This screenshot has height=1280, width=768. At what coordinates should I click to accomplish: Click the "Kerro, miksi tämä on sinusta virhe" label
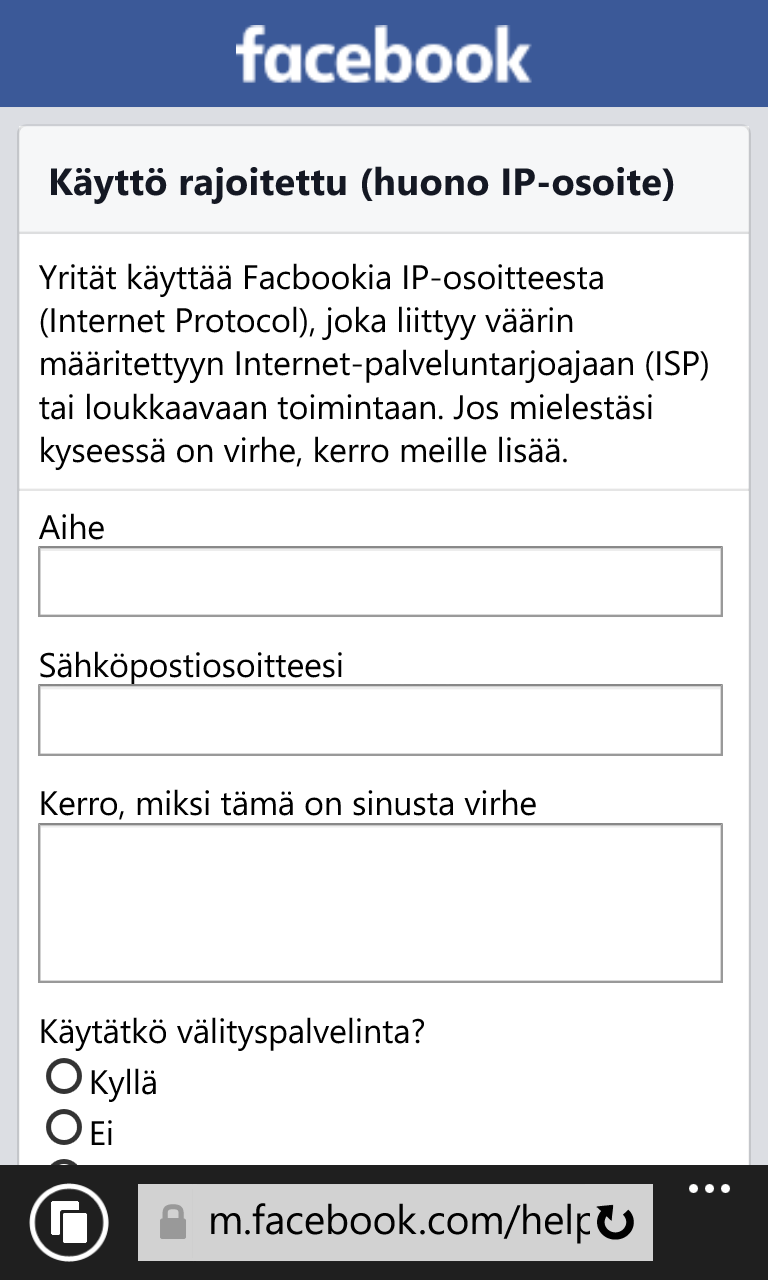coord(288,803)
